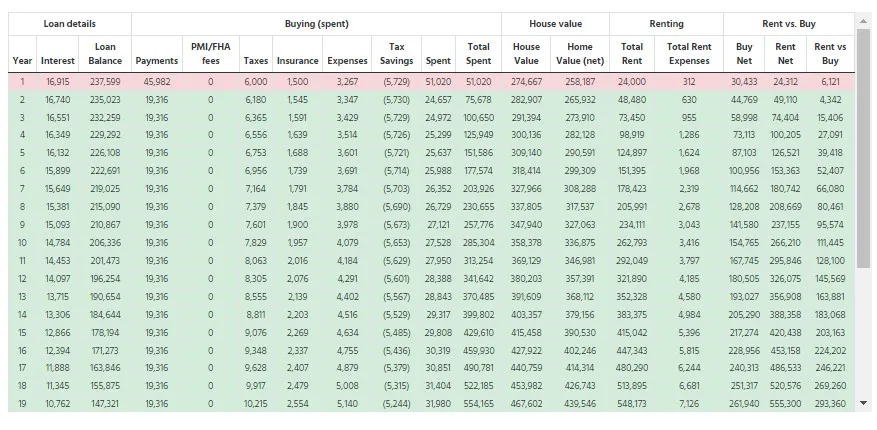Click the Loan Balance column header
877x430 pixels.
click(105, 54)
